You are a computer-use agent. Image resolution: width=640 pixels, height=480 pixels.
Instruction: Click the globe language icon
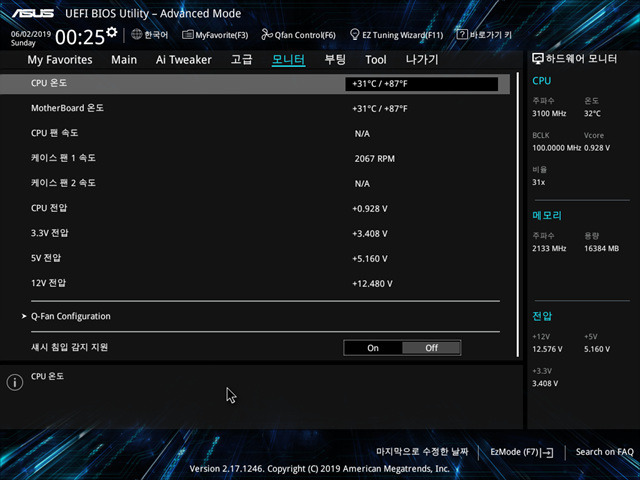pyautogui.click(x=136, y=34)
